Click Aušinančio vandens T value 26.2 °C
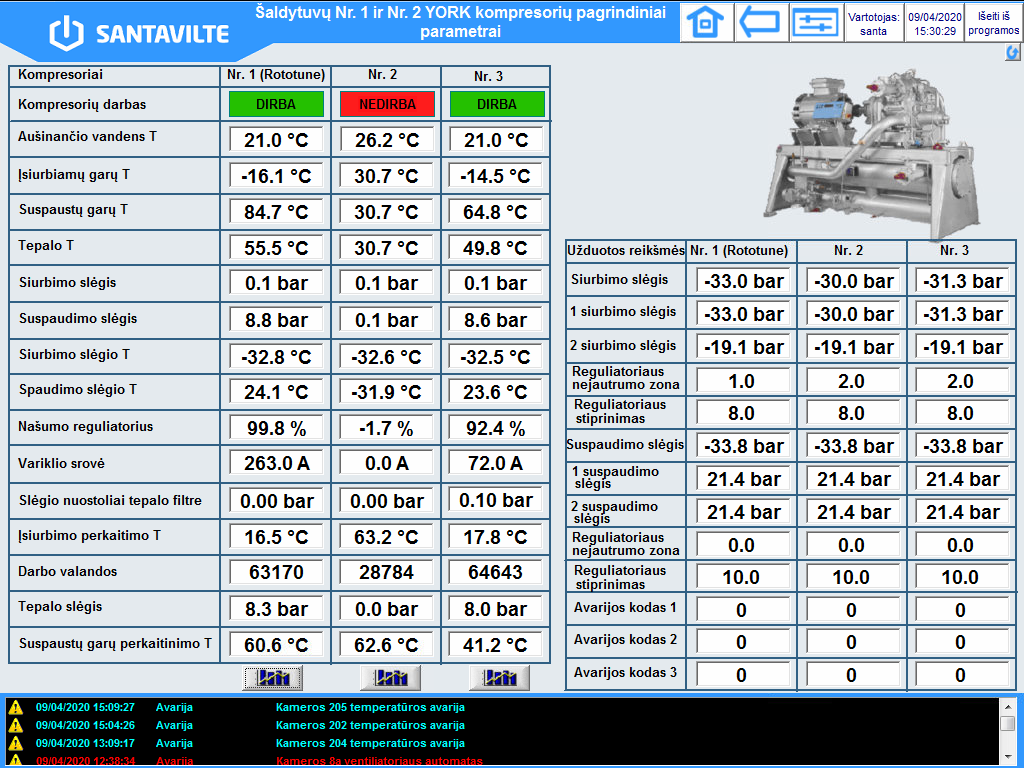Screen dimensions: 1024x768 click(387, 140)
